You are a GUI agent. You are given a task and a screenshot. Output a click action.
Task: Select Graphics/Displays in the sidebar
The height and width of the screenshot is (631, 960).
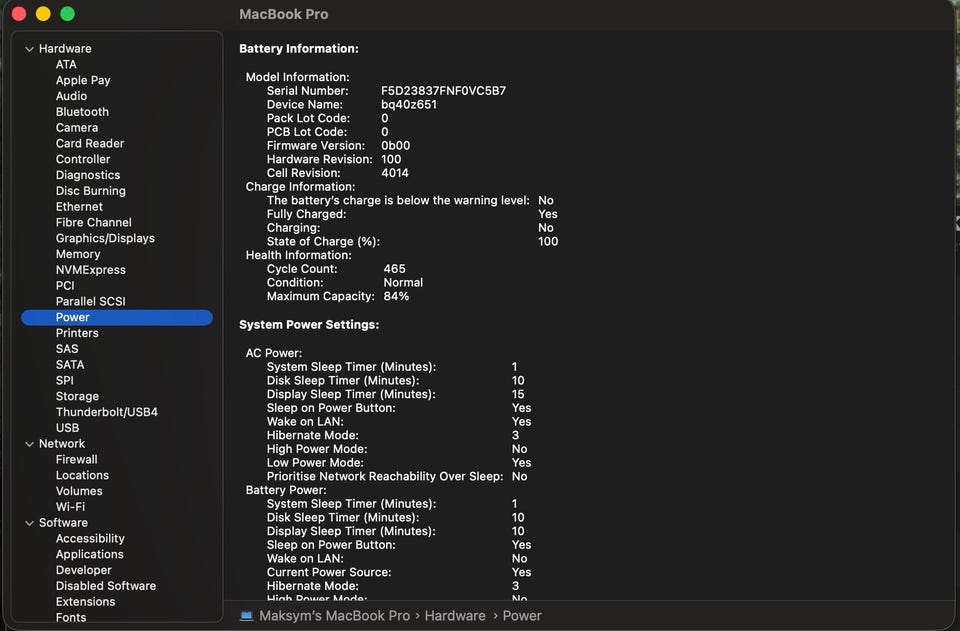click(105, 239)
